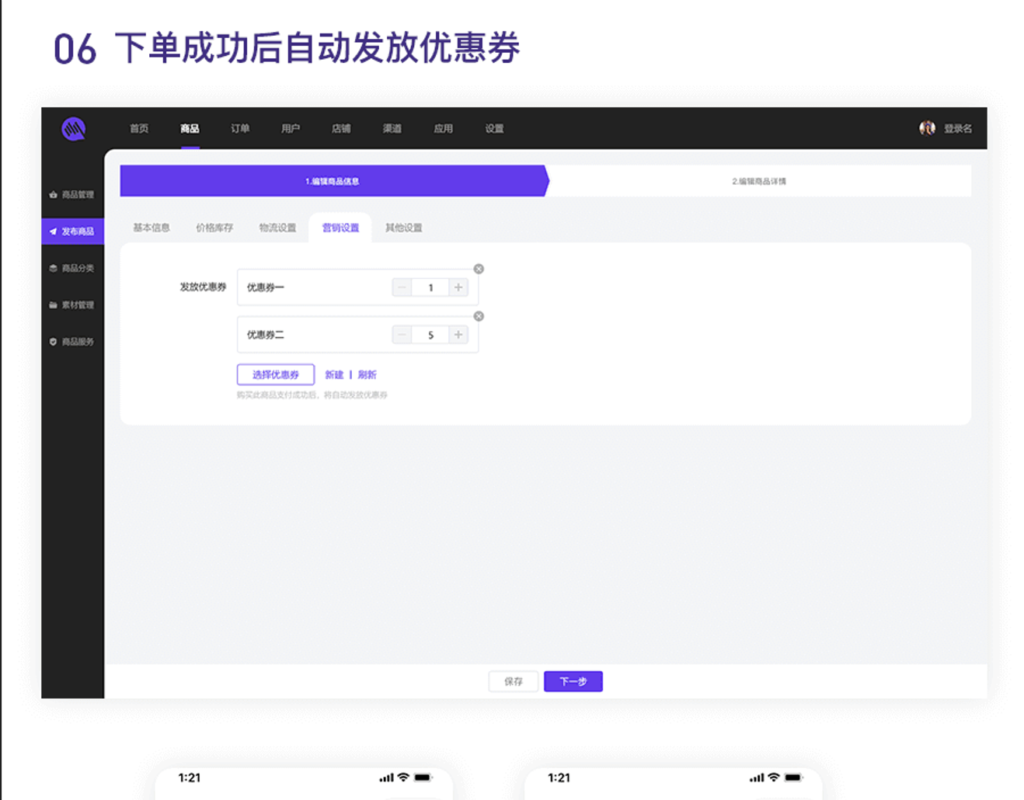Open the 素材管理 sidebar panel
1024x800 pixels.
(x=79, y=305)
